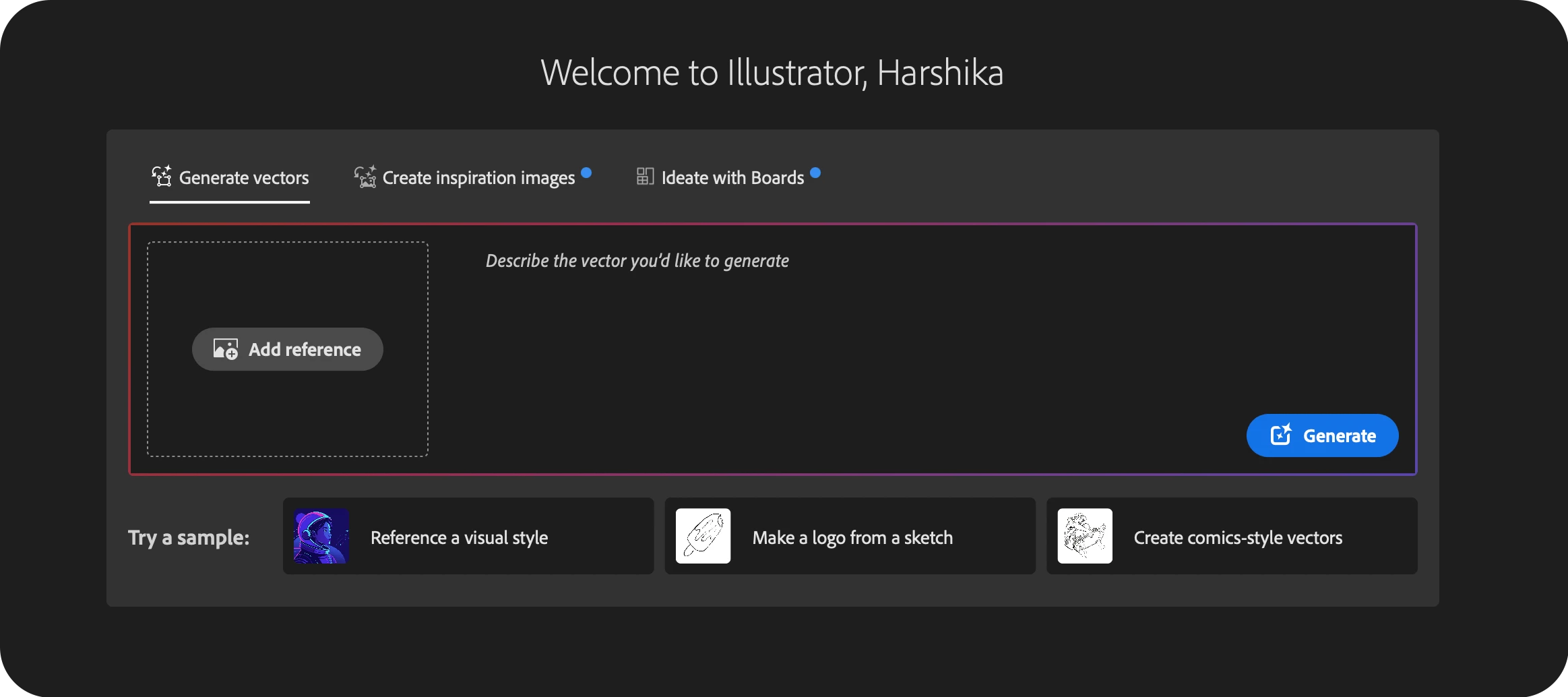Click the Create inspiration images icon
The image size is (1568, 697).
(x=365, y=177)
